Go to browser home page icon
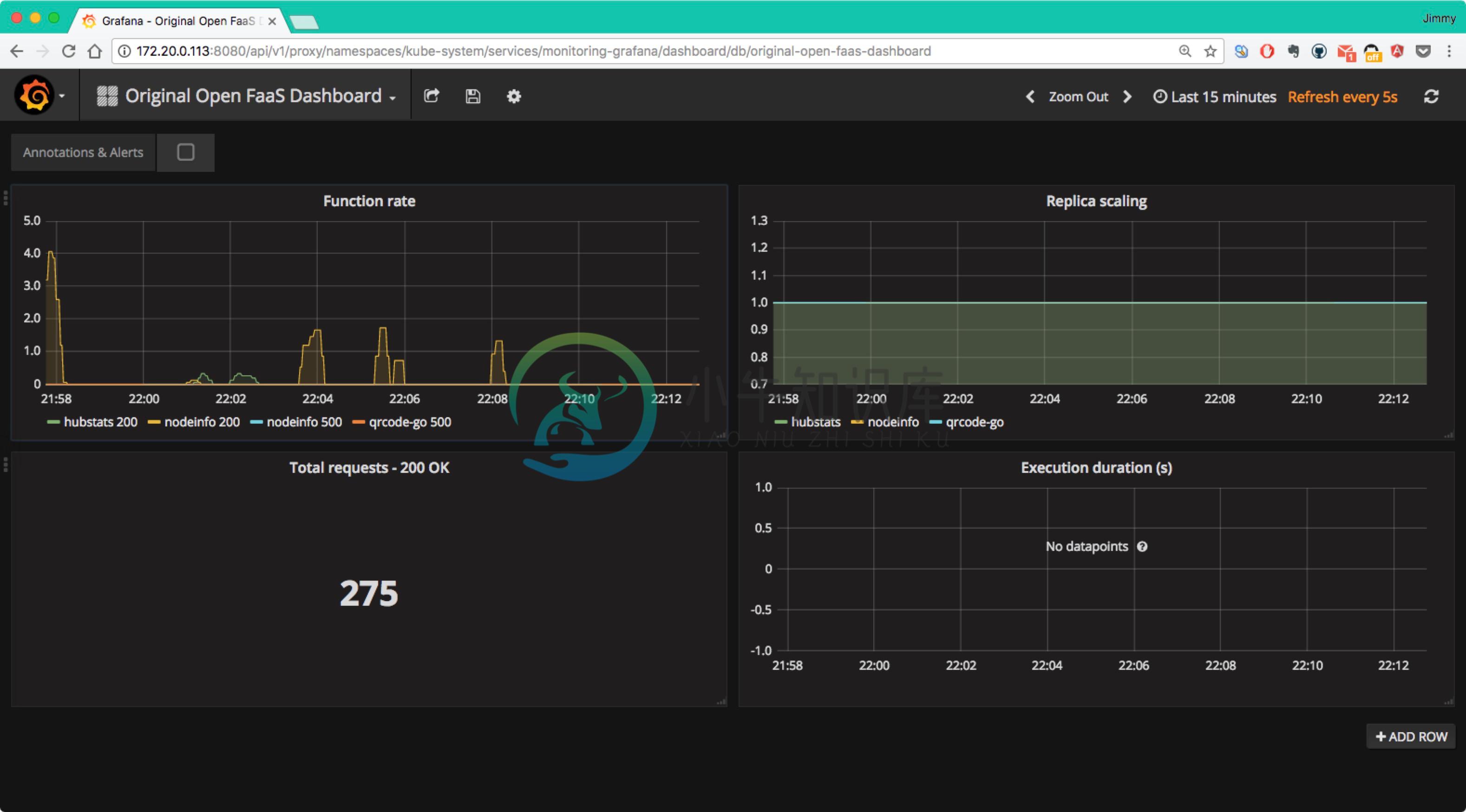 tap(95, 51)
